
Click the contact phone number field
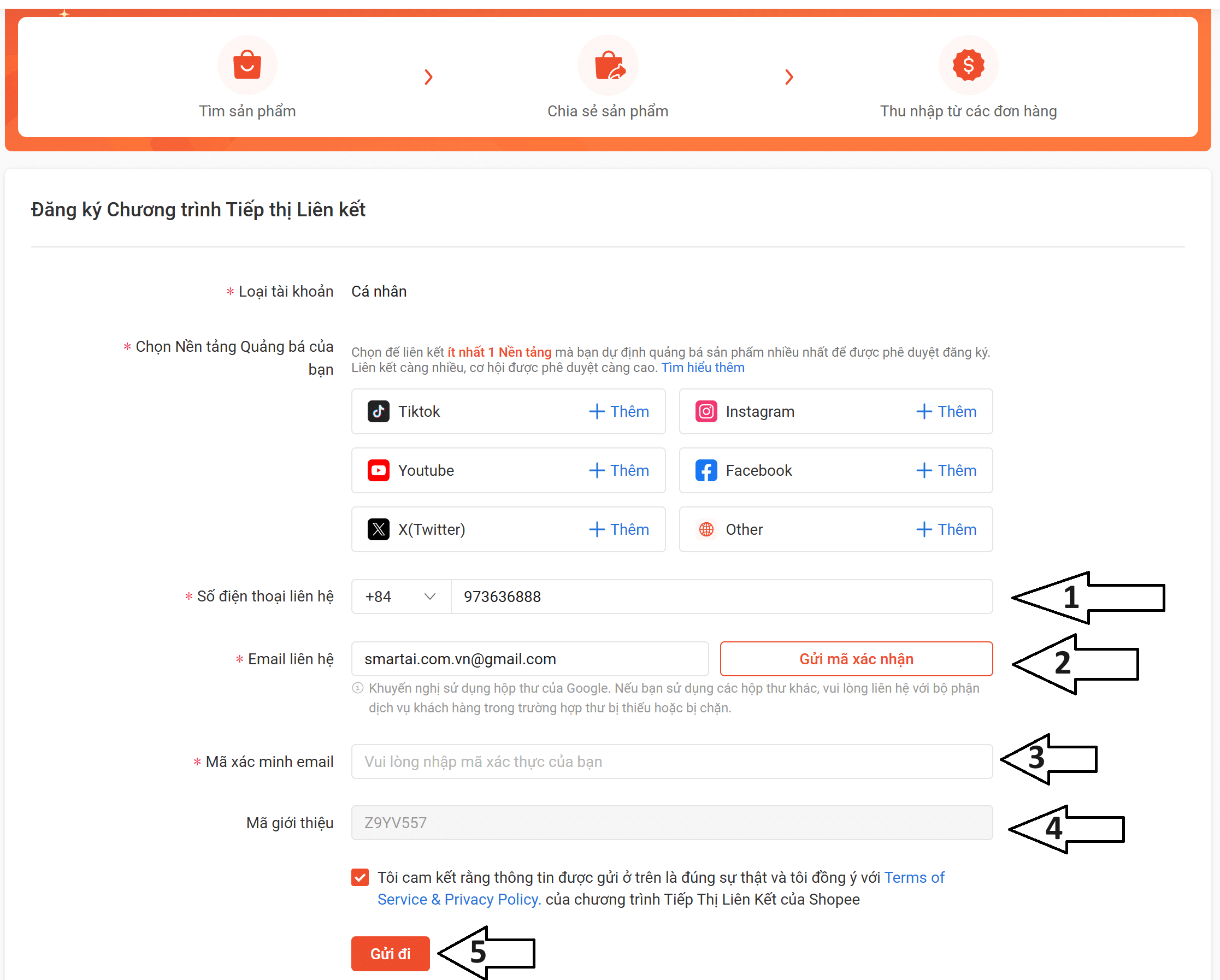tap(722, 597)
